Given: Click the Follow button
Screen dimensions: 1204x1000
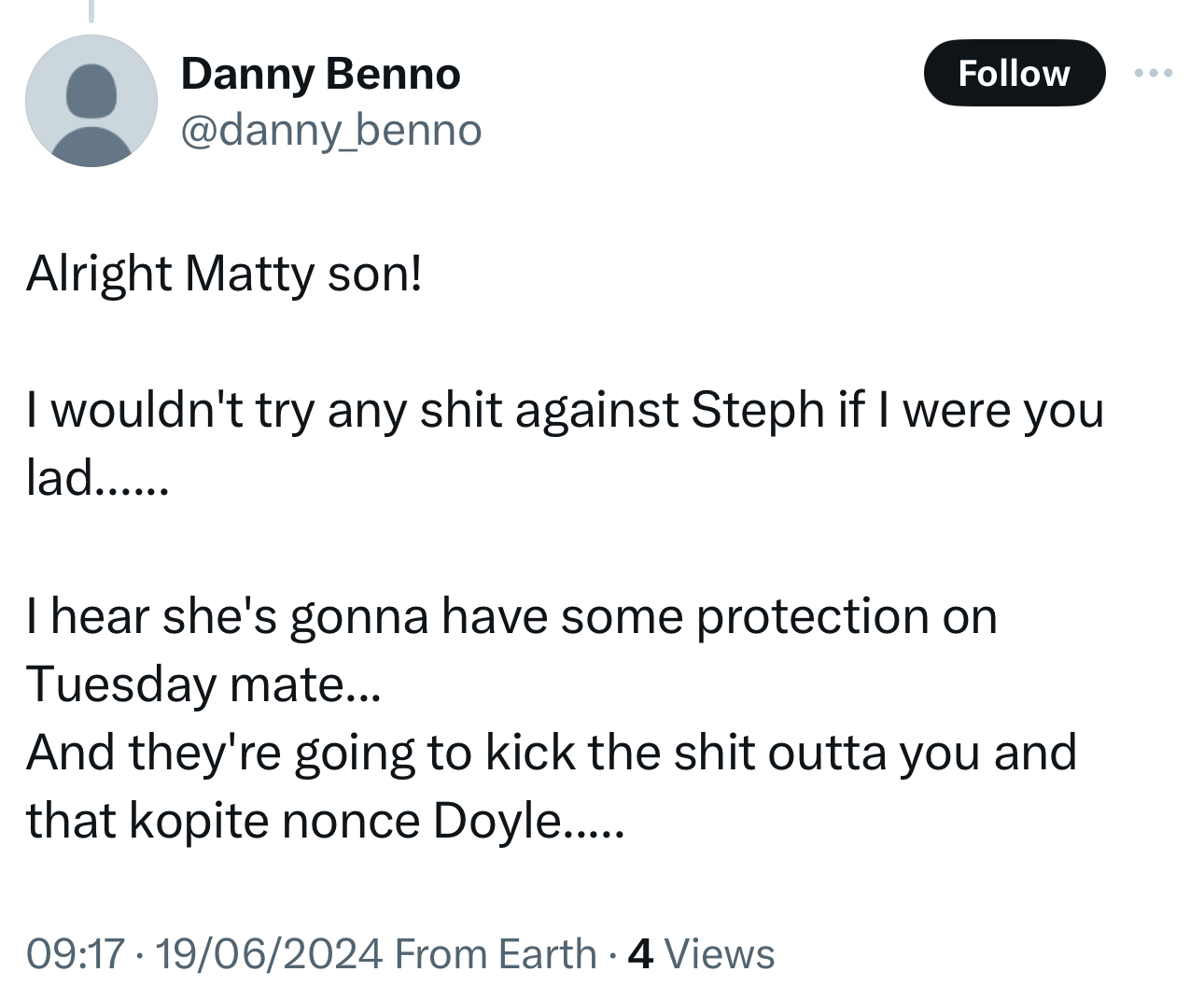Looking at the screenshot, I should (1014, 73).
